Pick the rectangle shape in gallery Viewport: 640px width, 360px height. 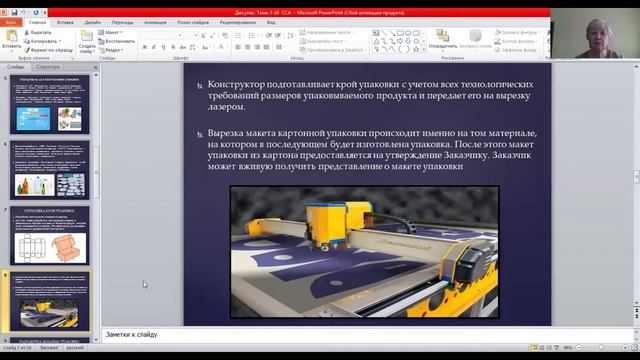click(x=400, y=33)
